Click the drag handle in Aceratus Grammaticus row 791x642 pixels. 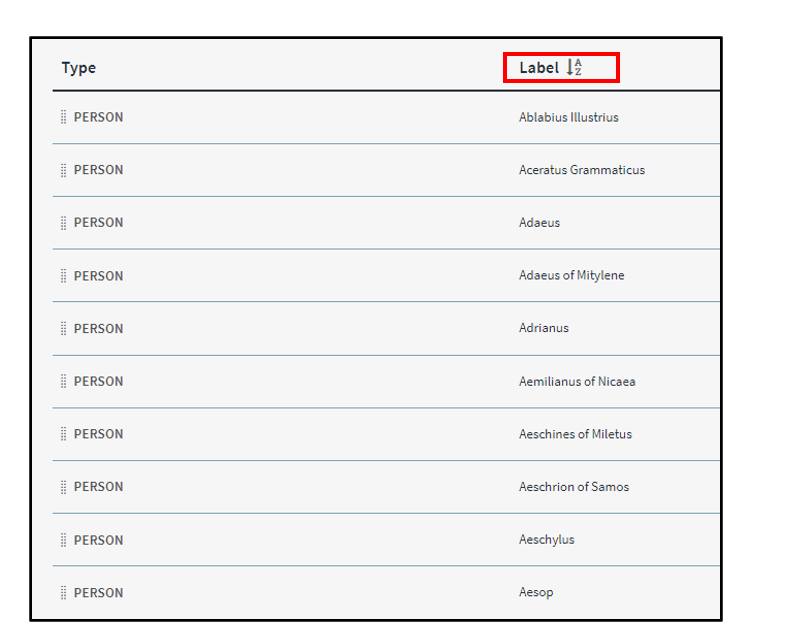point(63,170)
